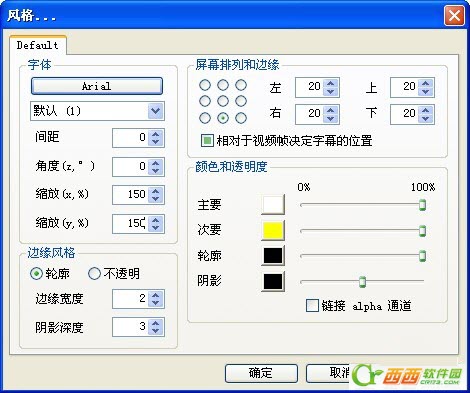The image size is (470, 393).
Task: Decrease the 缩放 (x,%) scale value
Action: [x=156, y=199]
